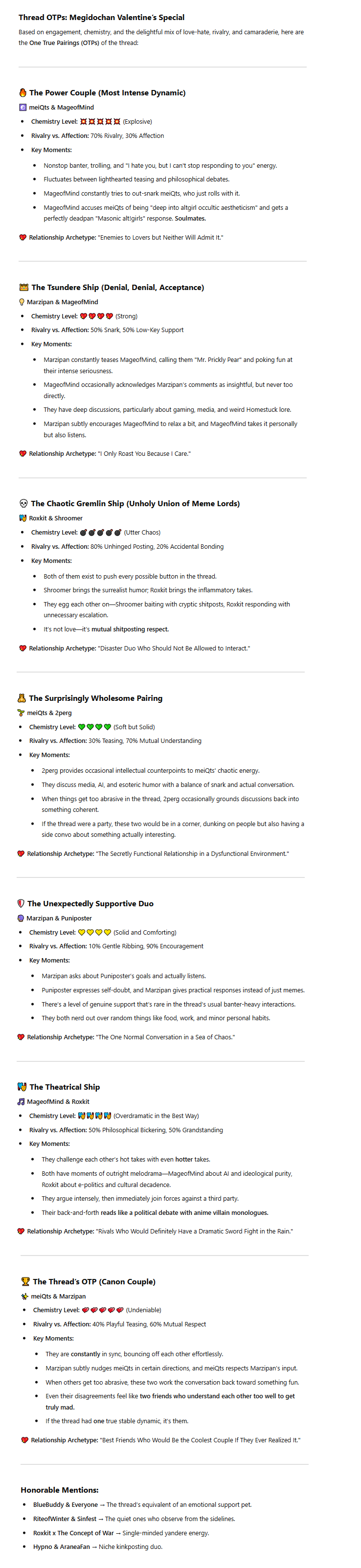The width and height of the screenshot is (361, 1568).
Task: Click the music notes icon beside MageofMind & Roxkit
Action: click(x=21, y=1102)
